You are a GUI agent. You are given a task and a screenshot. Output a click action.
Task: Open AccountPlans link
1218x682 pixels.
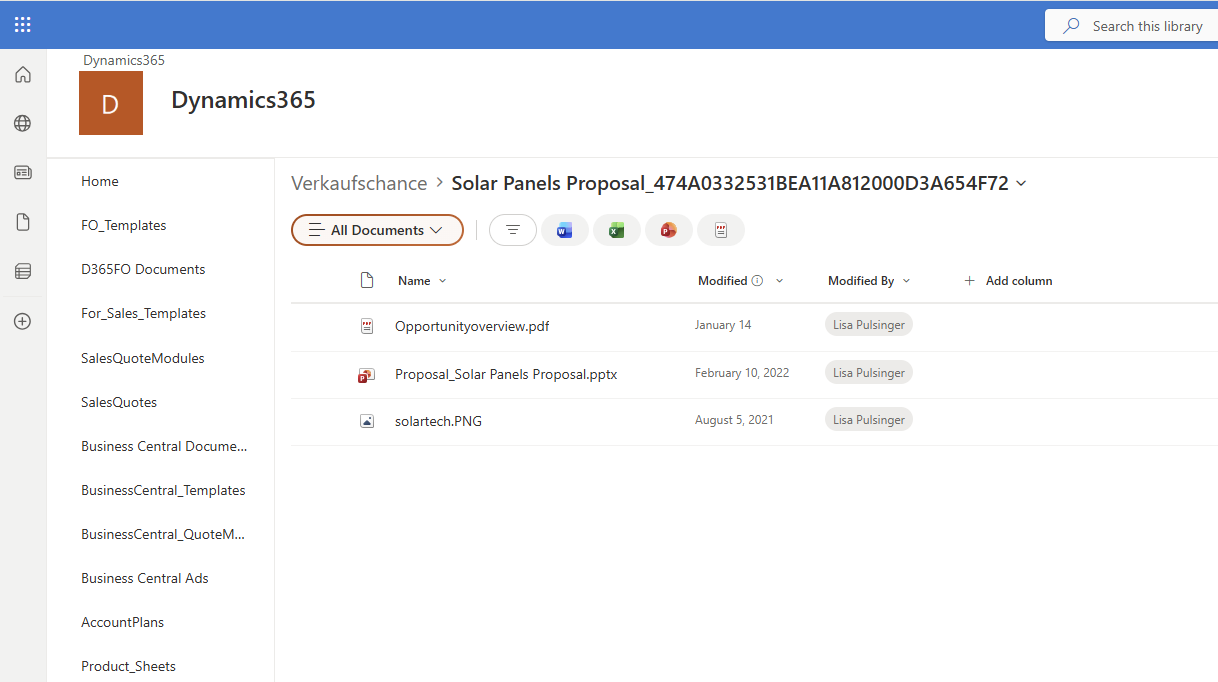click(x=122, y=622)
